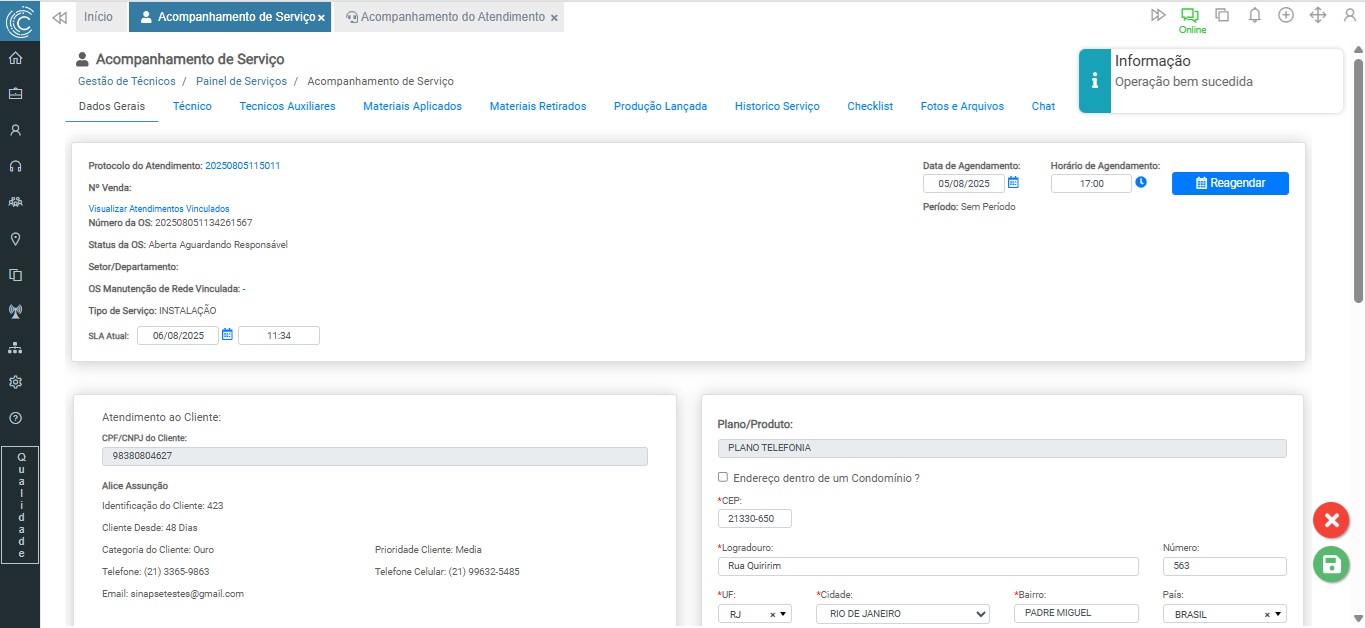Switch to the Materiais Aplicados tab
The image size is (1365, 628).
point(412,106)
